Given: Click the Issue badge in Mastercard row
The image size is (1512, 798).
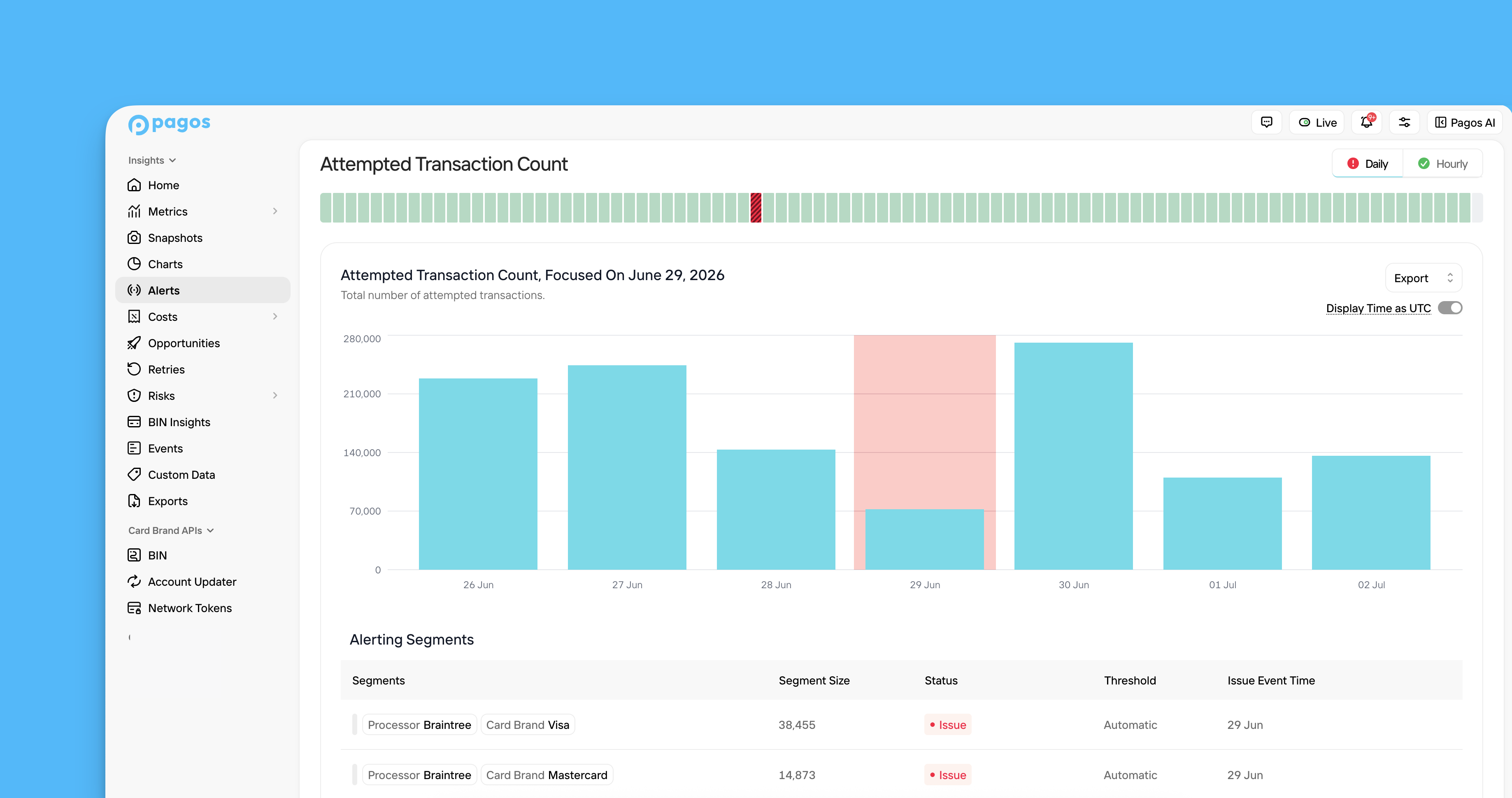Looking at the screenshot, I should click(948, 775).
